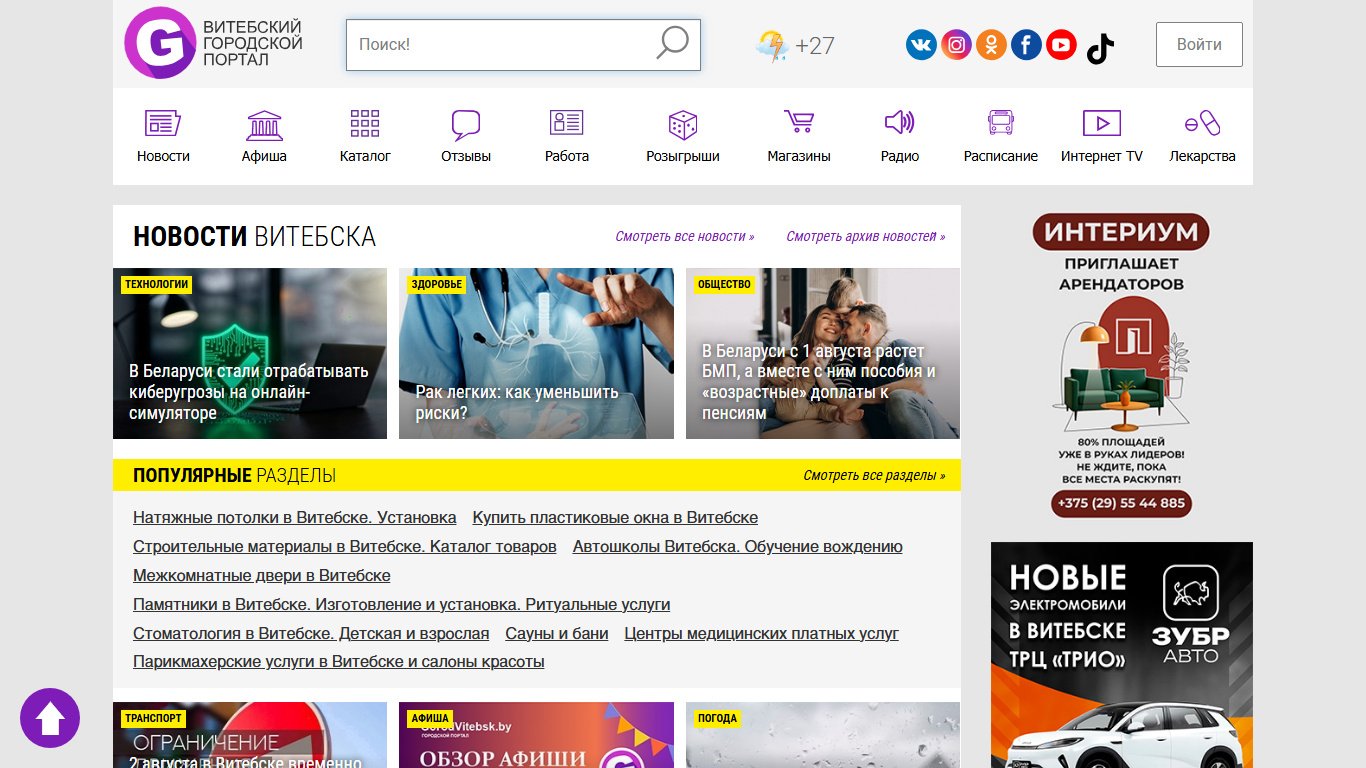Click the Афиша building icon
The height and width of the screenshot is (768, 1366).
[x=264, y=124]
